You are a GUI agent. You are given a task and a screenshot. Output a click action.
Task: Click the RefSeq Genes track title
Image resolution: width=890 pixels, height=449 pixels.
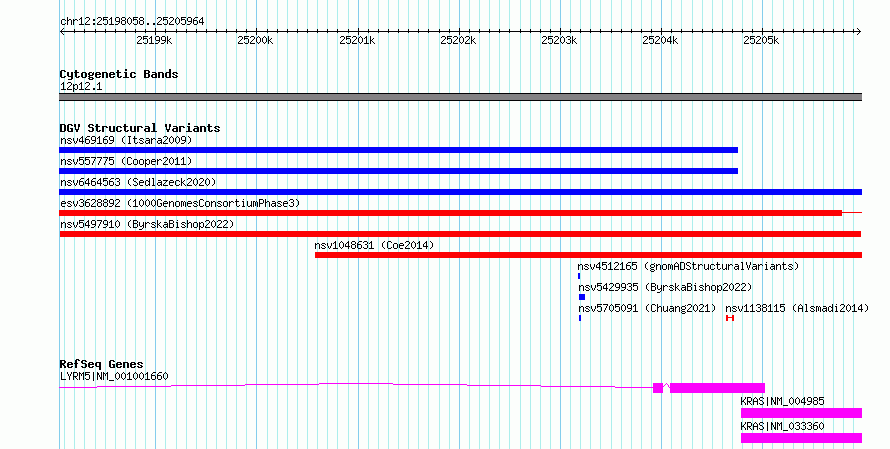pos(101,364)
